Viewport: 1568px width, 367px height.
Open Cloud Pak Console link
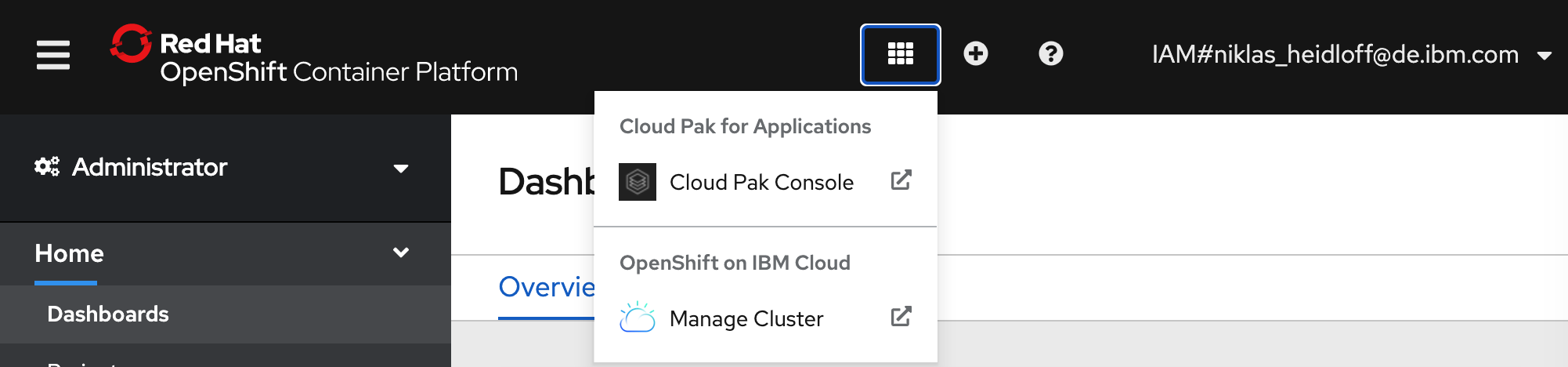[x=766, y=182]
